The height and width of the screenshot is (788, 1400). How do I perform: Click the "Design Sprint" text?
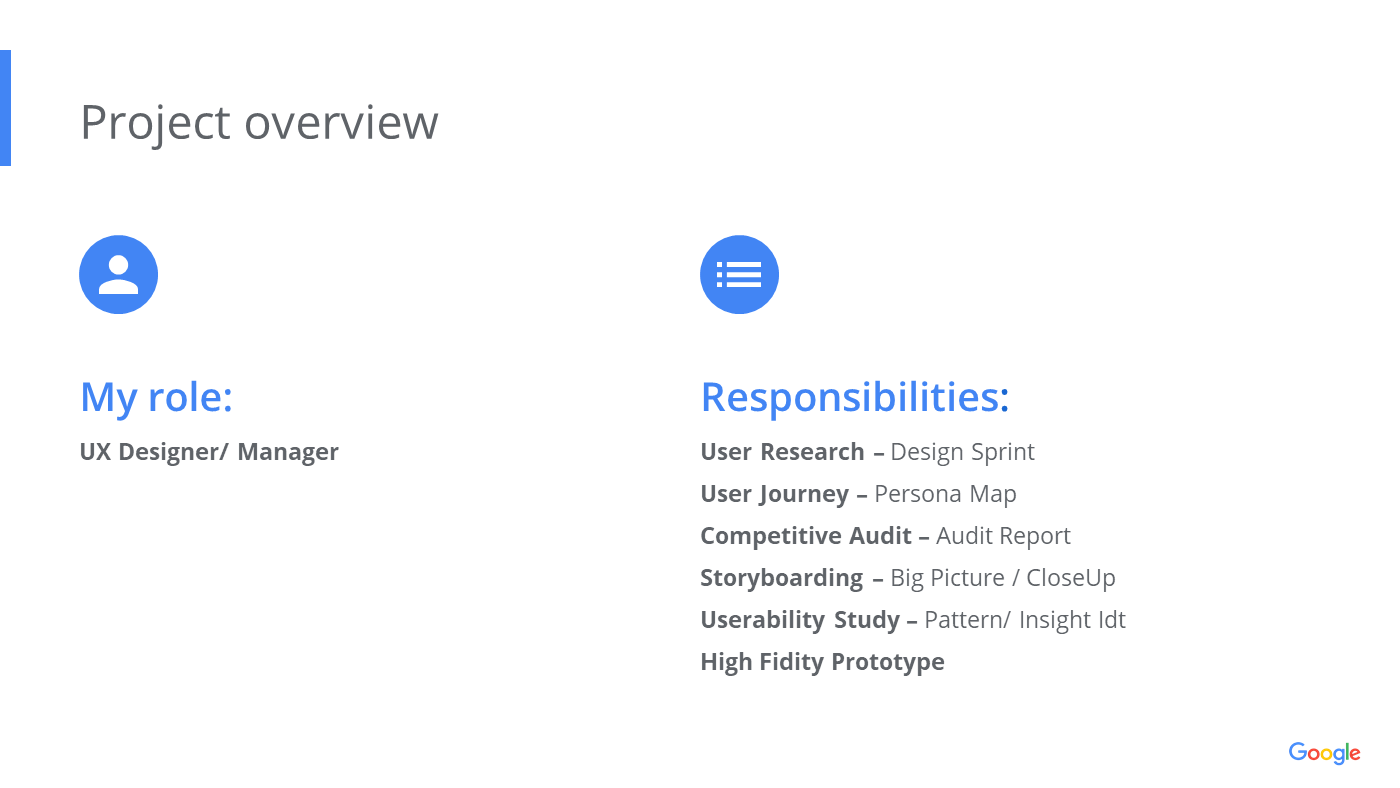coord(962,452)
